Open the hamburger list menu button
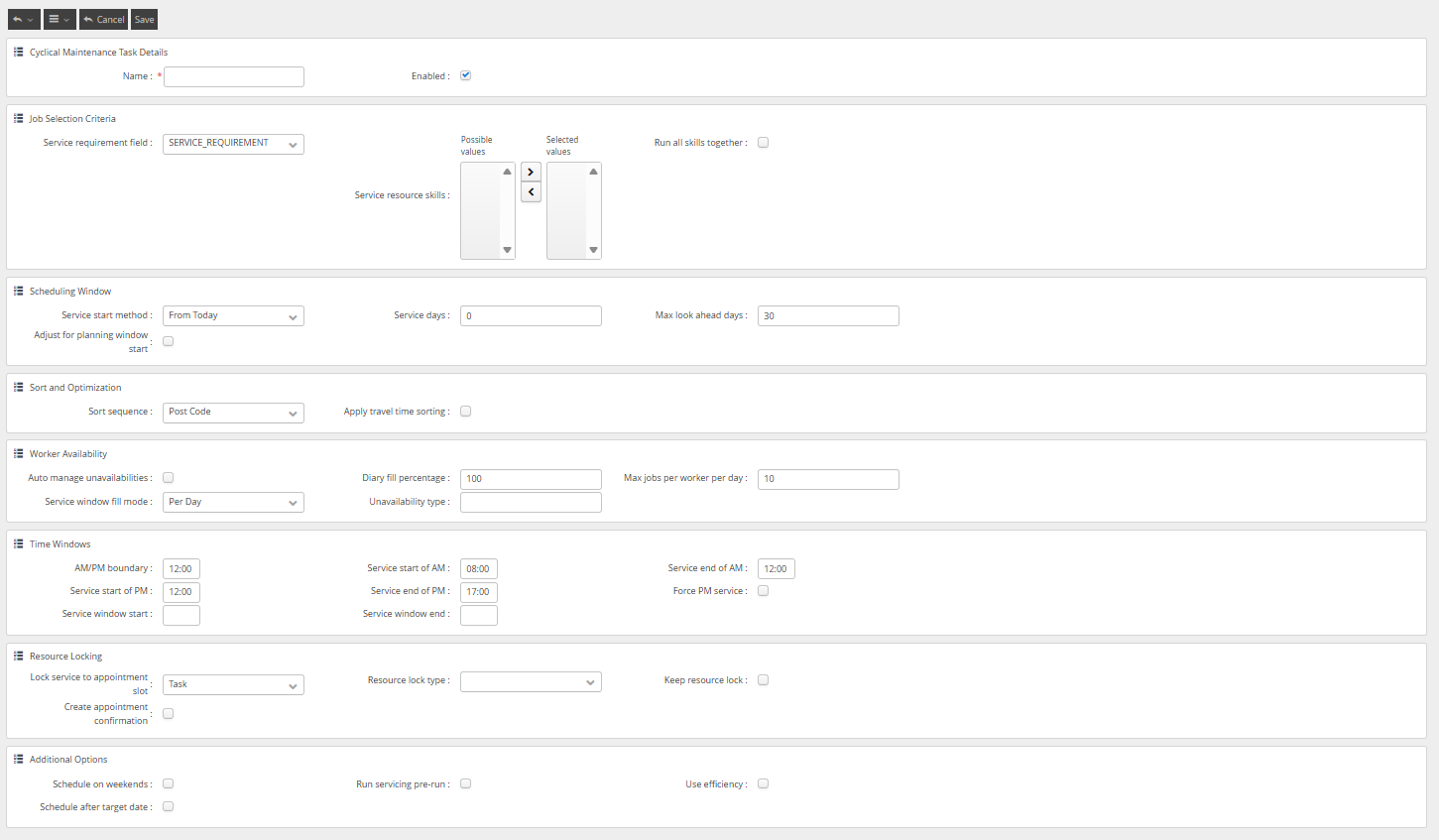The height and width of the screenshot is (840, 1439). pyautogui.click(x=60, y=20)
